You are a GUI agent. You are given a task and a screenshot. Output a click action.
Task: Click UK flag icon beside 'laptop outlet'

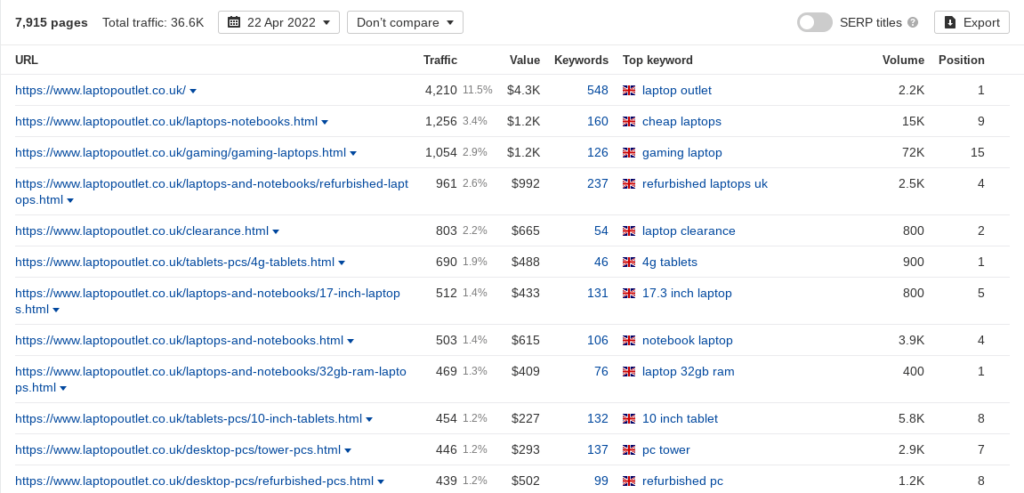coord(629,91)
